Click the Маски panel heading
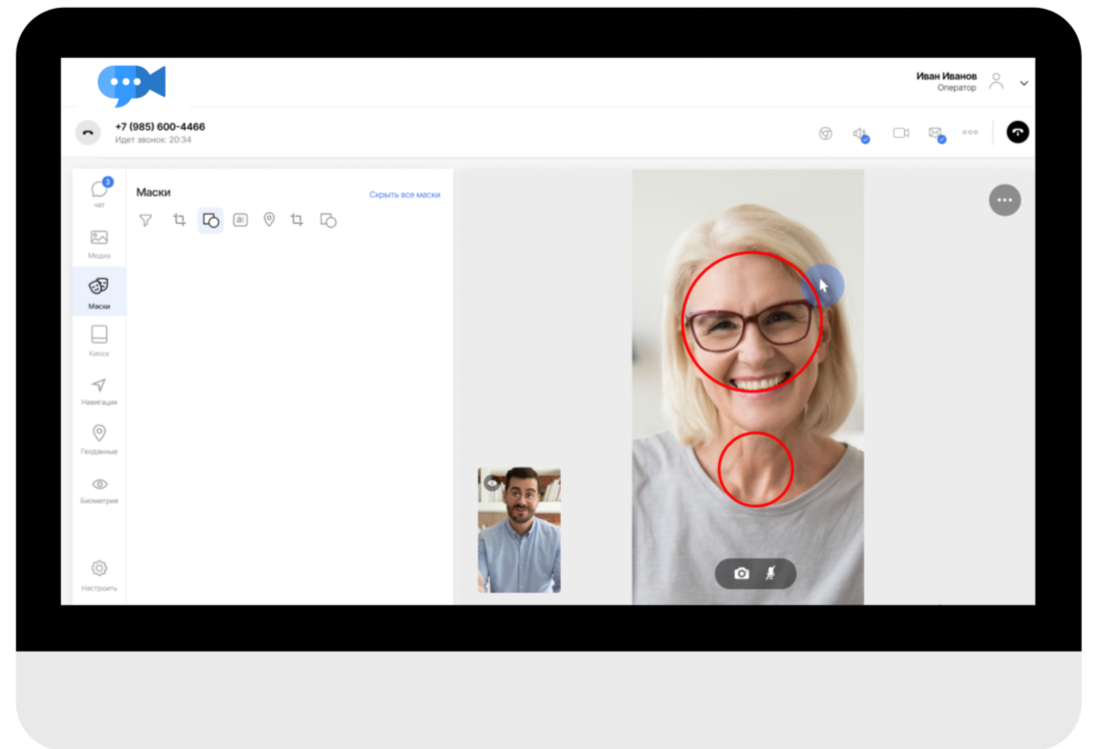The image size is (1100, 749). [x=153, y=192]
